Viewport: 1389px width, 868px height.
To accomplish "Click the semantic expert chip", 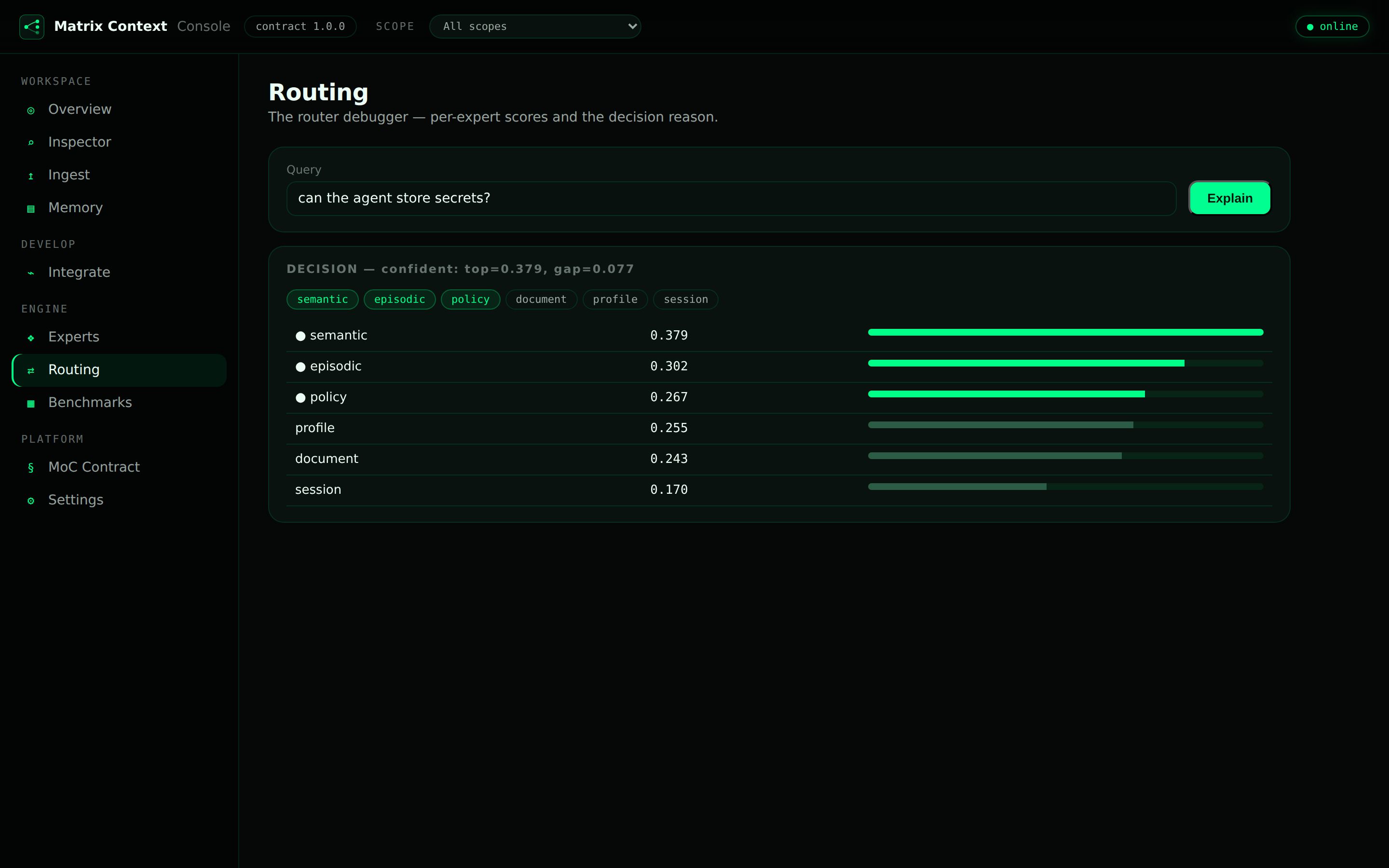I will (x=323, y=299).
